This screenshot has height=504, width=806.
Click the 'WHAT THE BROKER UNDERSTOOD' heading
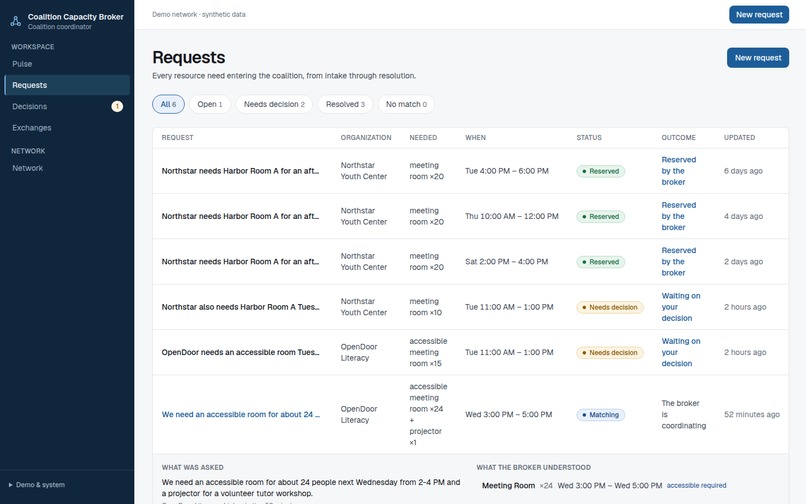coord(533,467)
